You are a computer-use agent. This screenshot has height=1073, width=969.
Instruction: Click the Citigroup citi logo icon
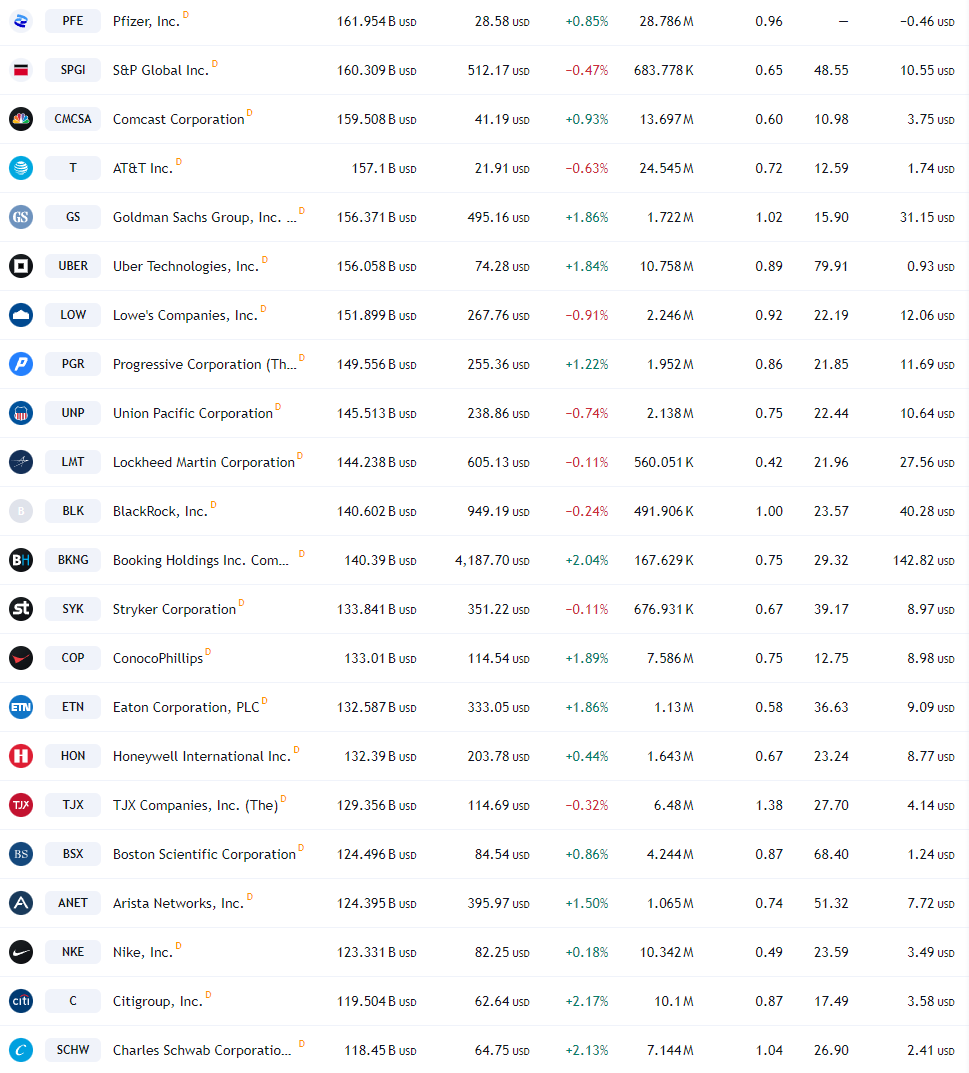coord(21,1001)
